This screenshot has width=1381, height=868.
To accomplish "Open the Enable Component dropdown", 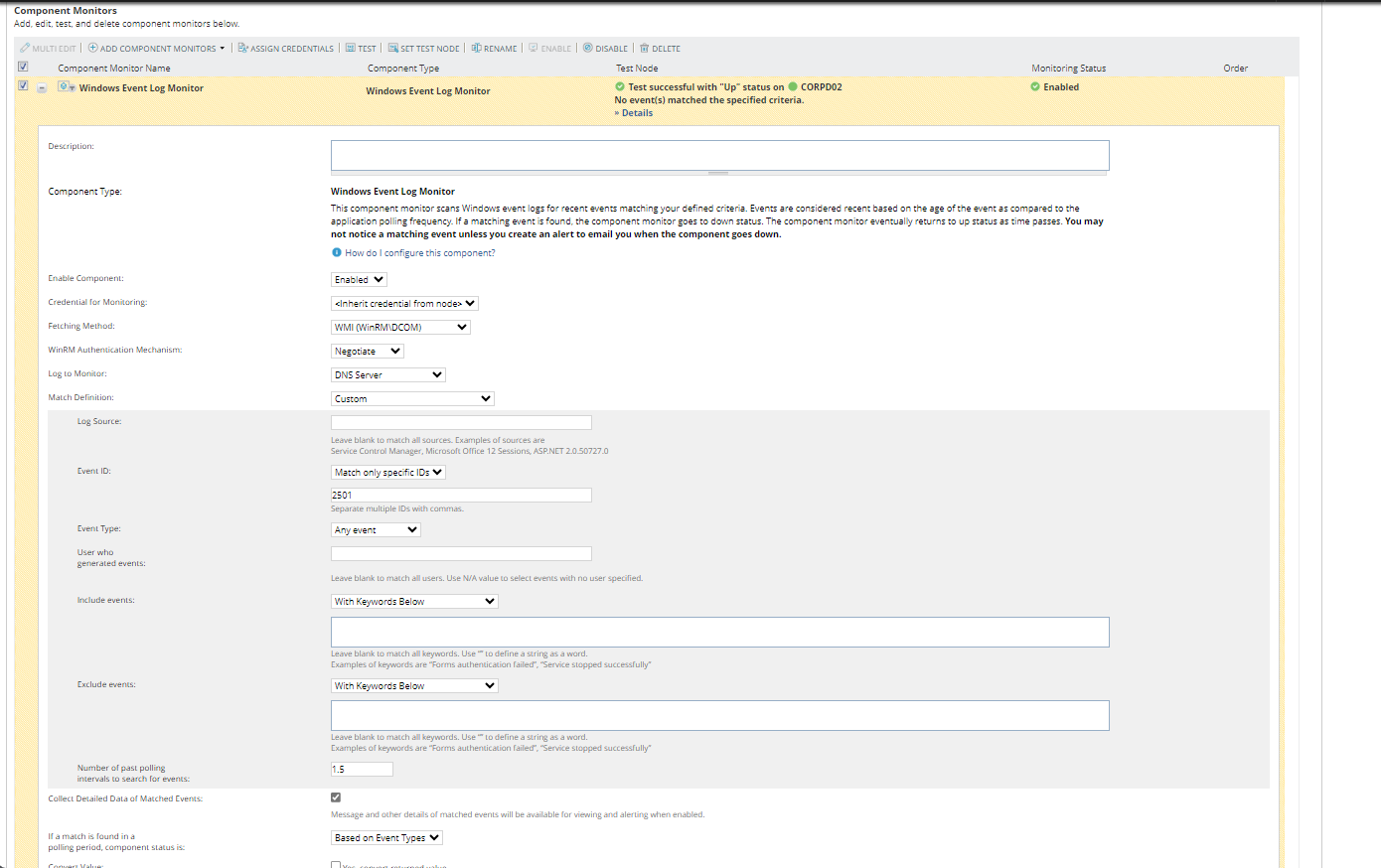I will [359, 280].
